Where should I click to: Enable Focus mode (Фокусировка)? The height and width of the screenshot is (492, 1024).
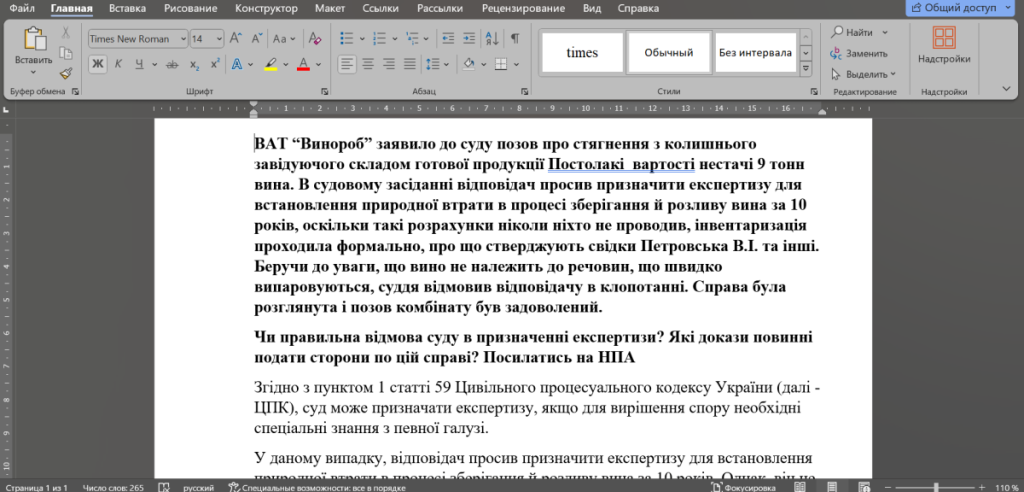coord(745,487)
